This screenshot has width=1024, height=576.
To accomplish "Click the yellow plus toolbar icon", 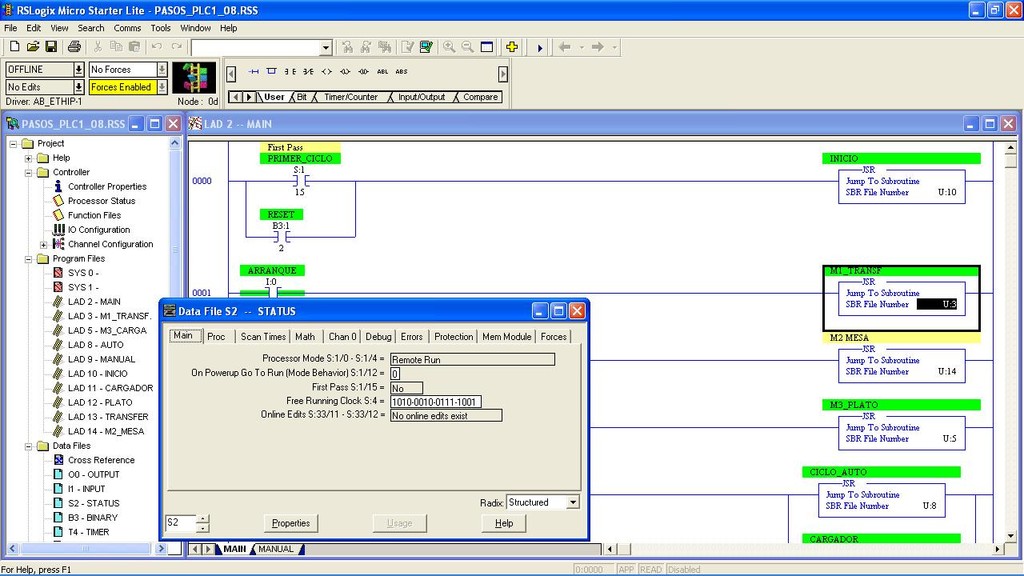I will [512, 47].
